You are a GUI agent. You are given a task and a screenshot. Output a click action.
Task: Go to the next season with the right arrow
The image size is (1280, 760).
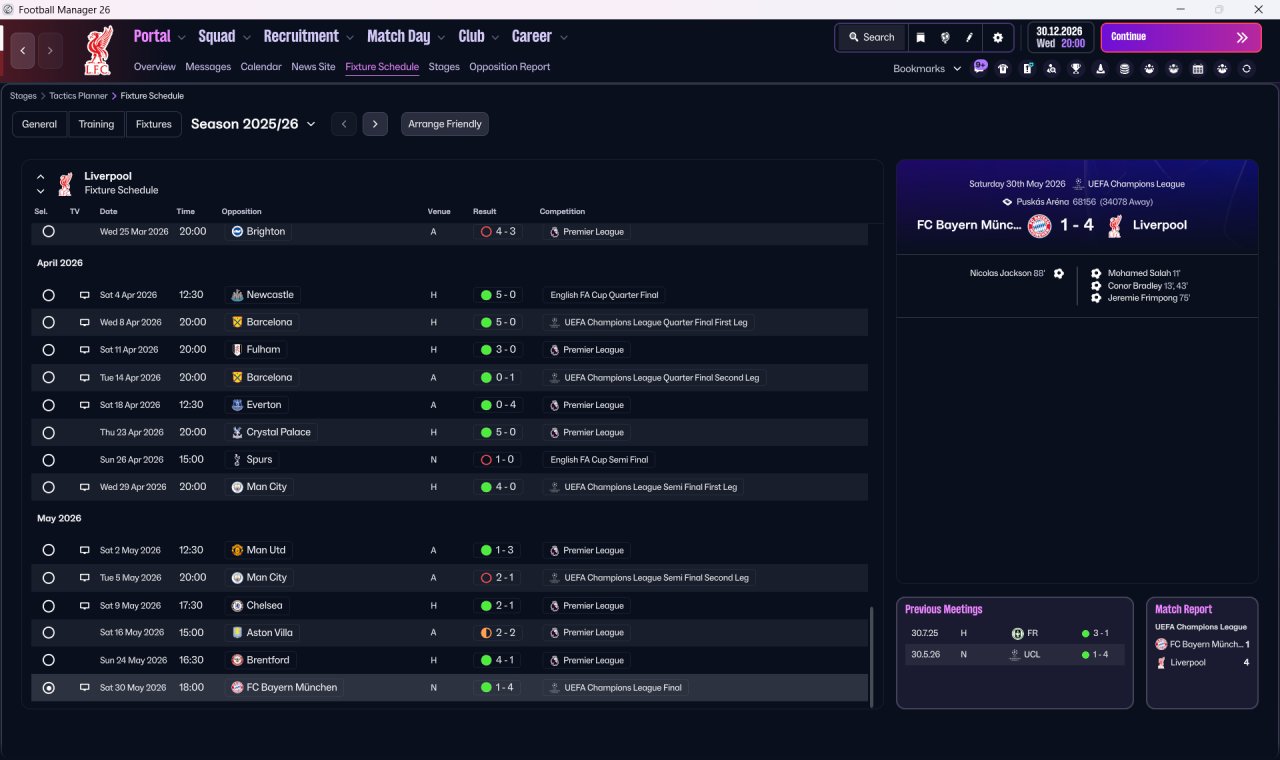[x=375, y=124]
